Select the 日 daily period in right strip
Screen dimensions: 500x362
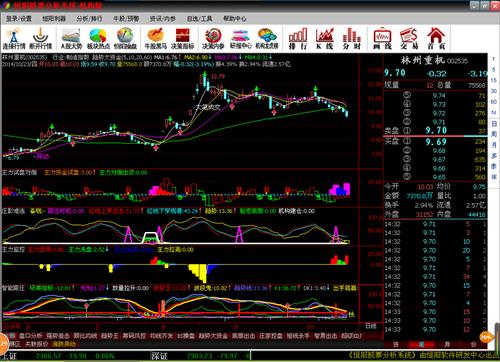(x=494, y=124)
